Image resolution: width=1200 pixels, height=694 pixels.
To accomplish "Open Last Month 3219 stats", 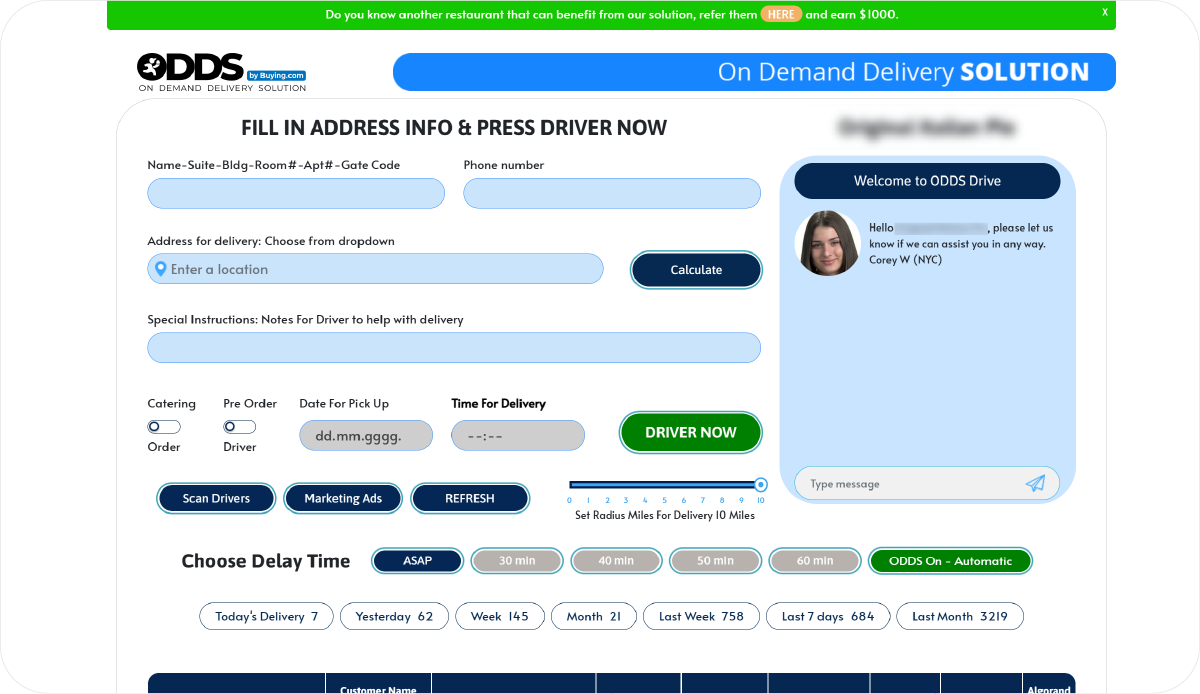I will pyautogui.click(x=960, y=617).
